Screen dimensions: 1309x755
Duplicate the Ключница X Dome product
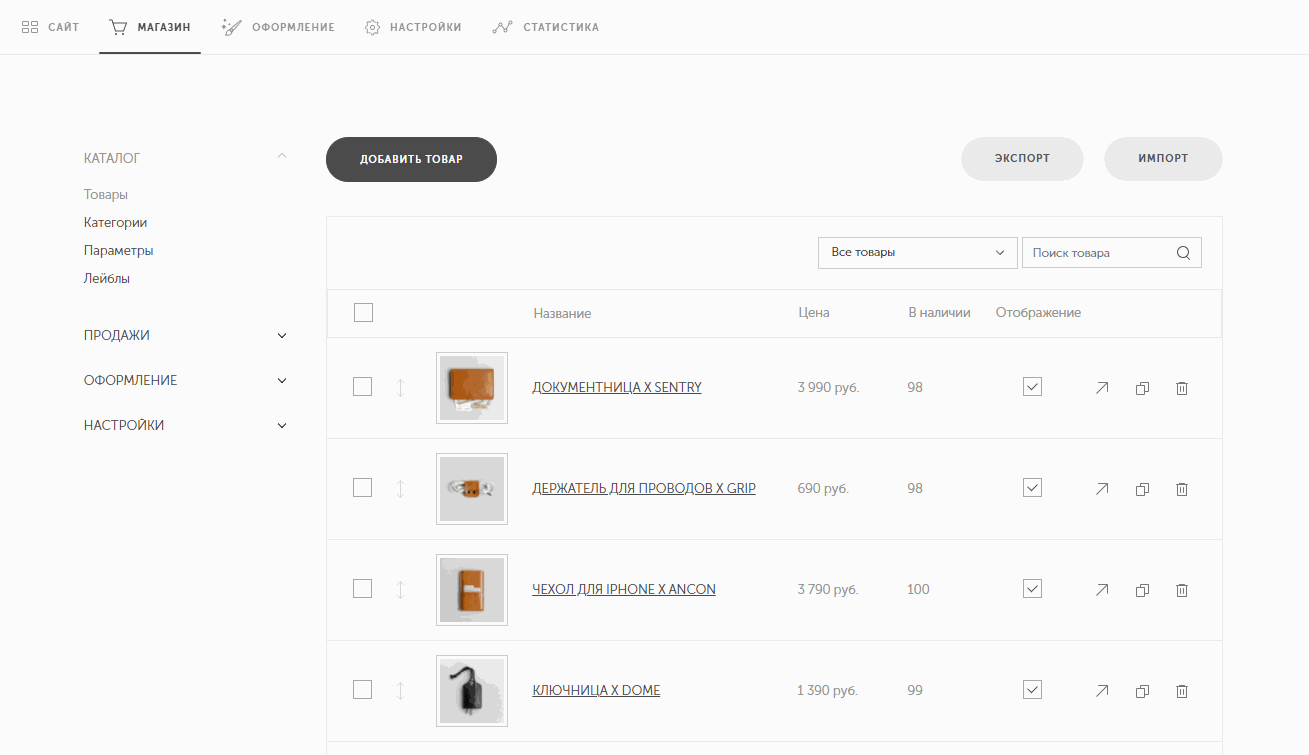(1142, 691)
